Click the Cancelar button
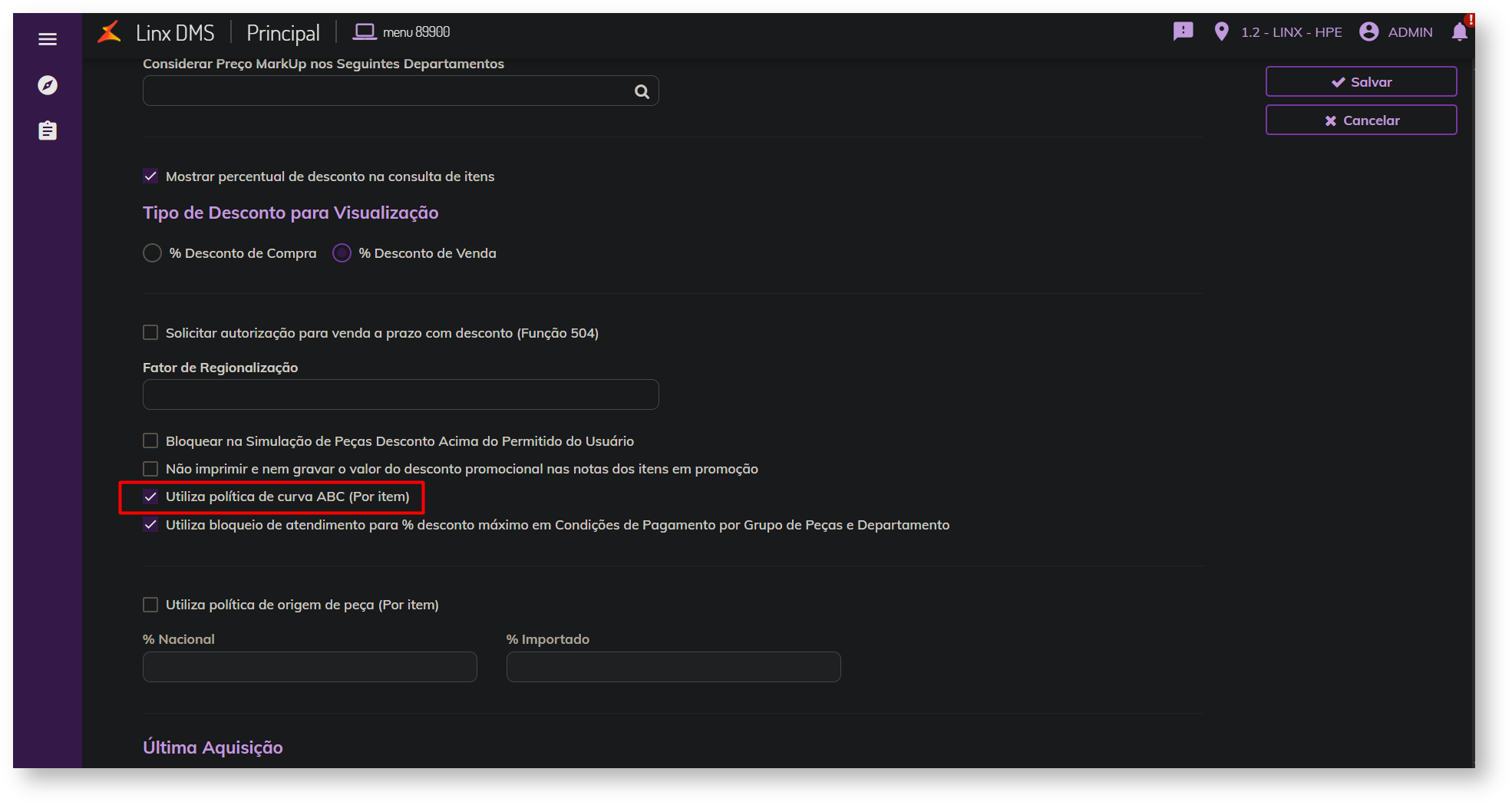 (1361, 120)
